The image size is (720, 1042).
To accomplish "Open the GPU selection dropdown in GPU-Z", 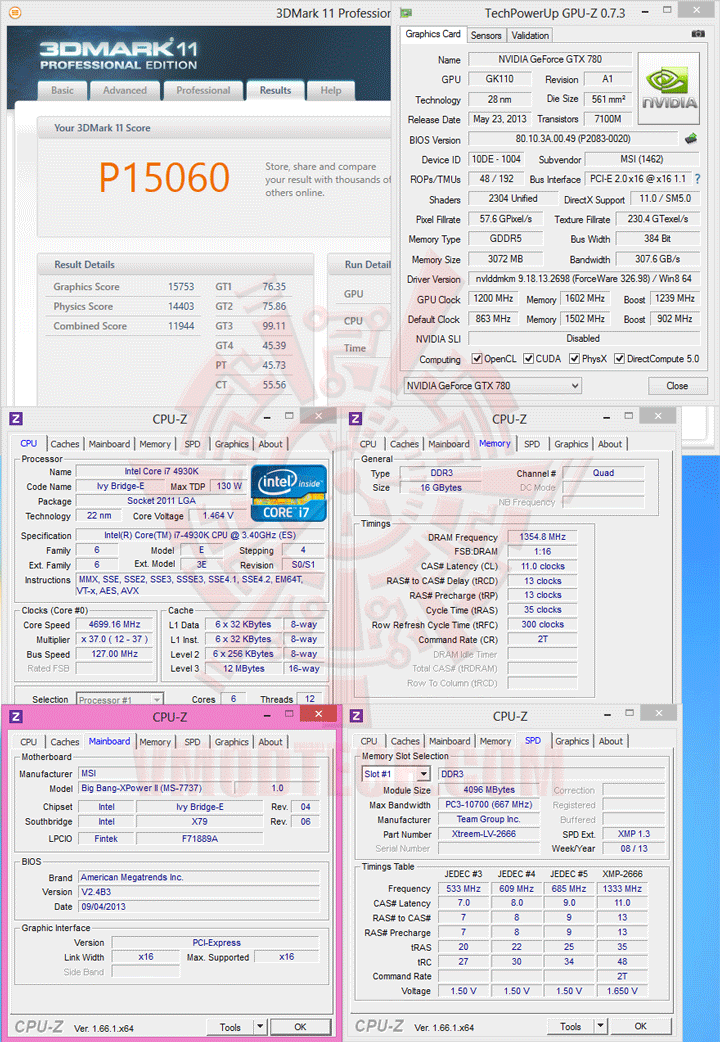I will tap(493, 385).
